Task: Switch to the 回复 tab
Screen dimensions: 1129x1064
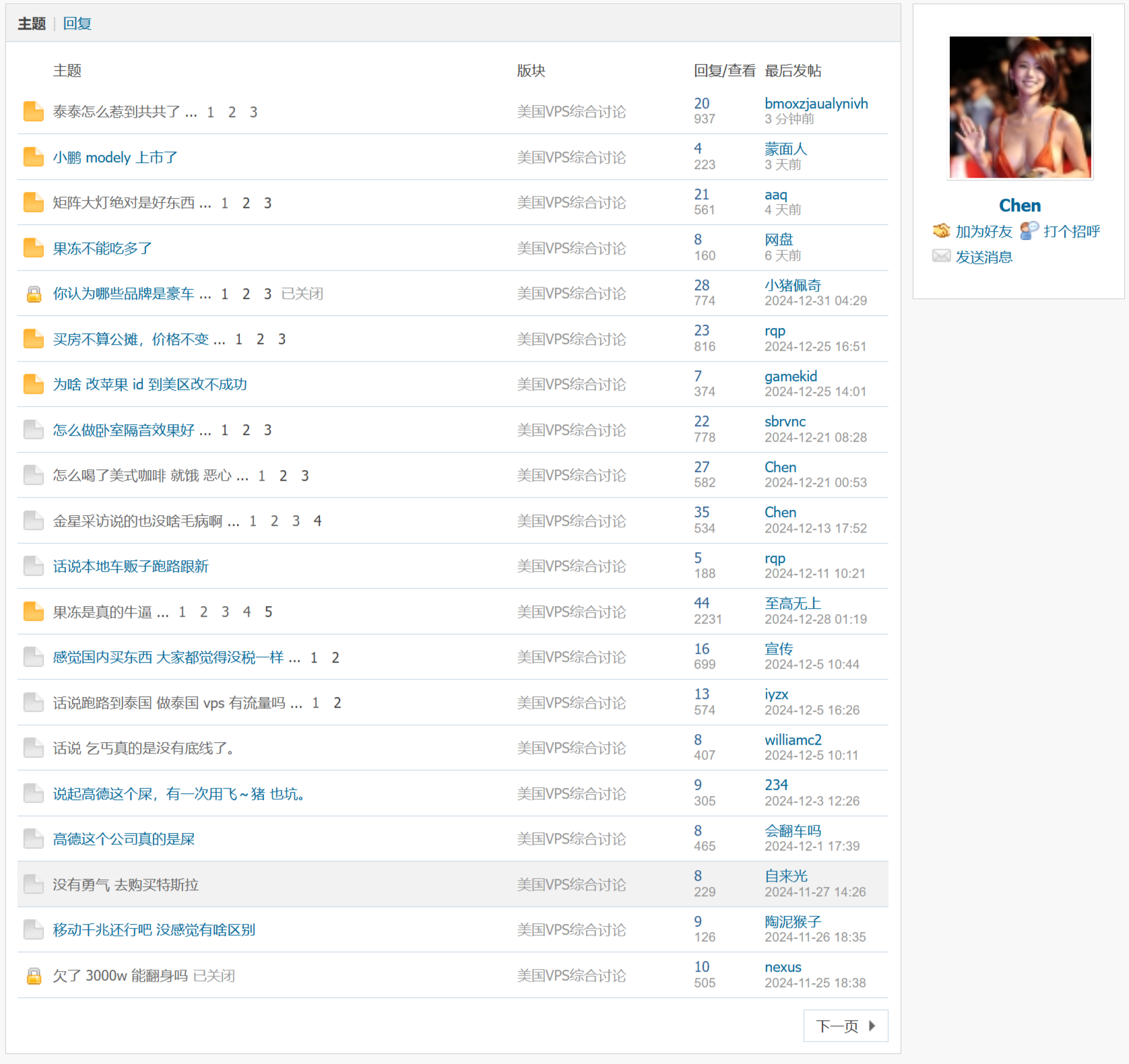Action: point(77,24)
